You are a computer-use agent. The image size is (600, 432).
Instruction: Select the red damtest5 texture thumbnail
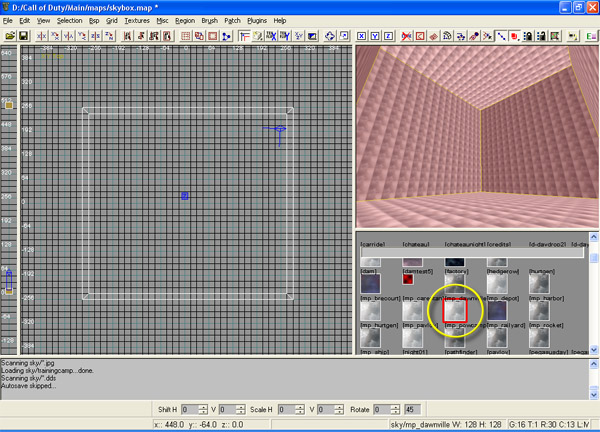point(408,279)
